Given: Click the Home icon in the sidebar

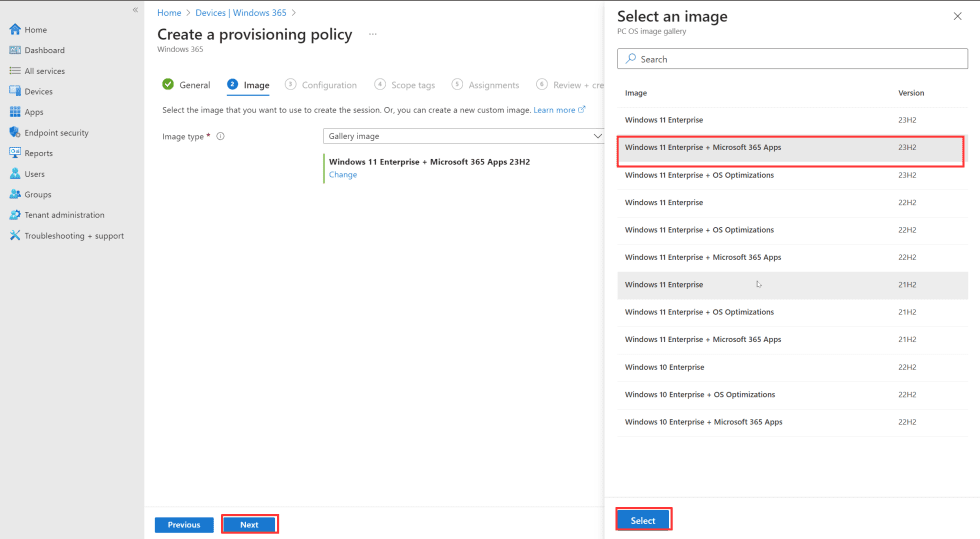Looking at the screenshot, I should [x=15, y=29].
